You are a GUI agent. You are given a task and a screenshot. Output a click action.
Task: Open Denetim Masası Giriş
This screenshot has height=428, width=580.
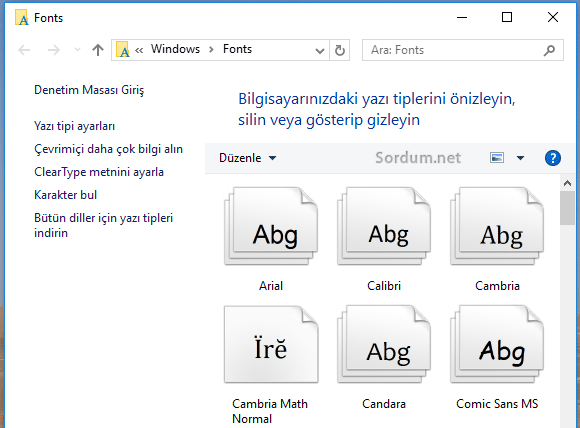click(x=89, y=90)
